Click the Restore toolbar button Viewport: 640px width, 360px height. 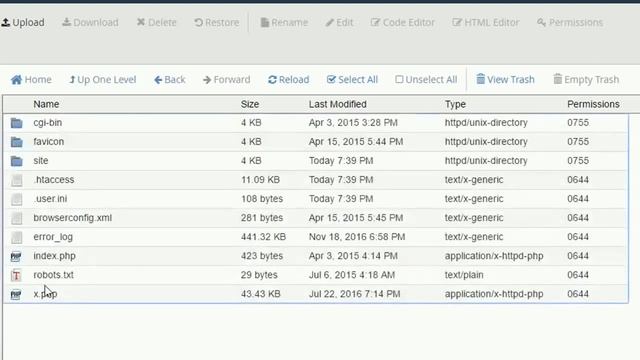point(217,22)
